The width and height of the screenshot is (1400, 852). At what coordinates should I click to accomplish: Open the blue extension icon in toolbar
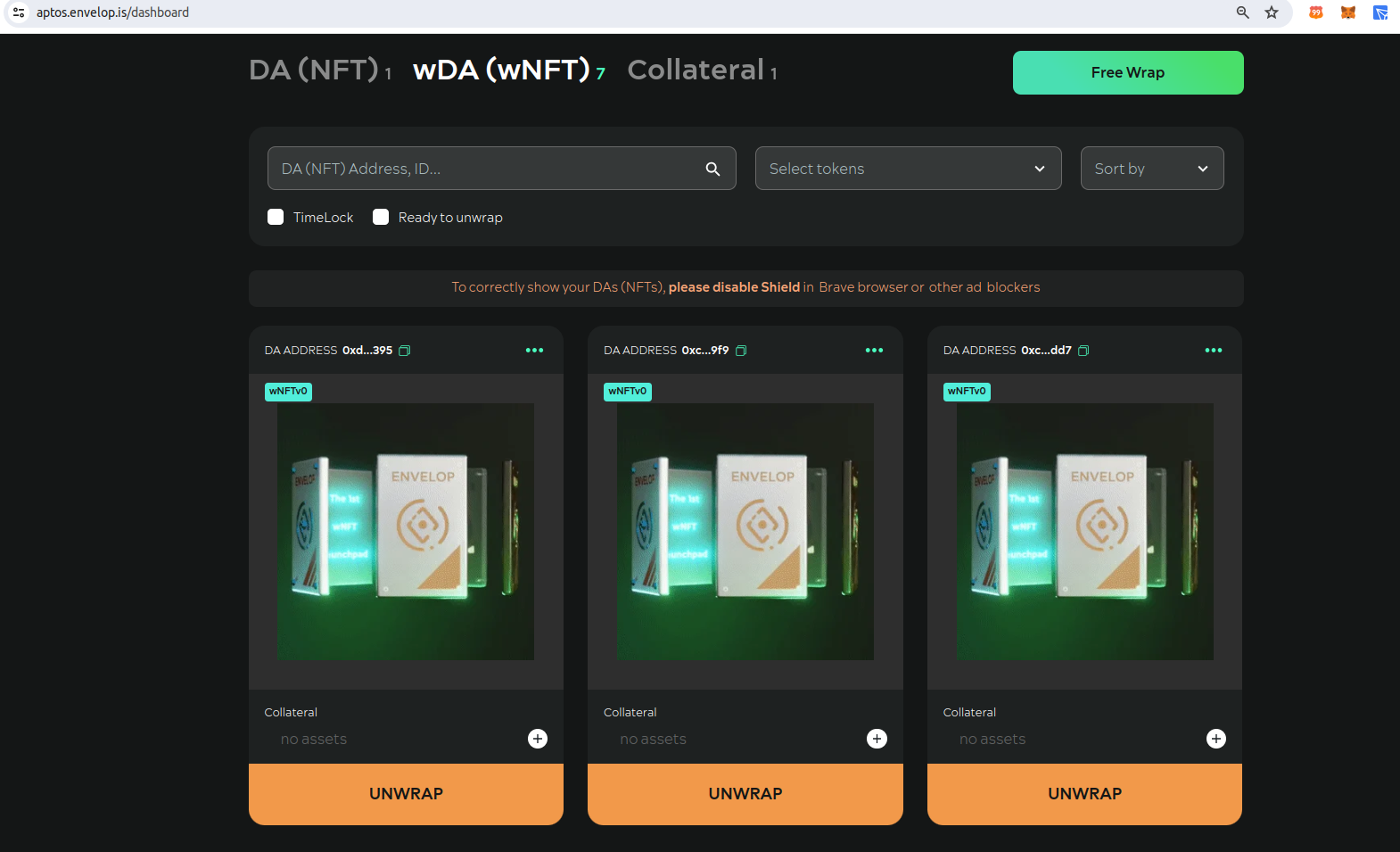point(1380,12)
